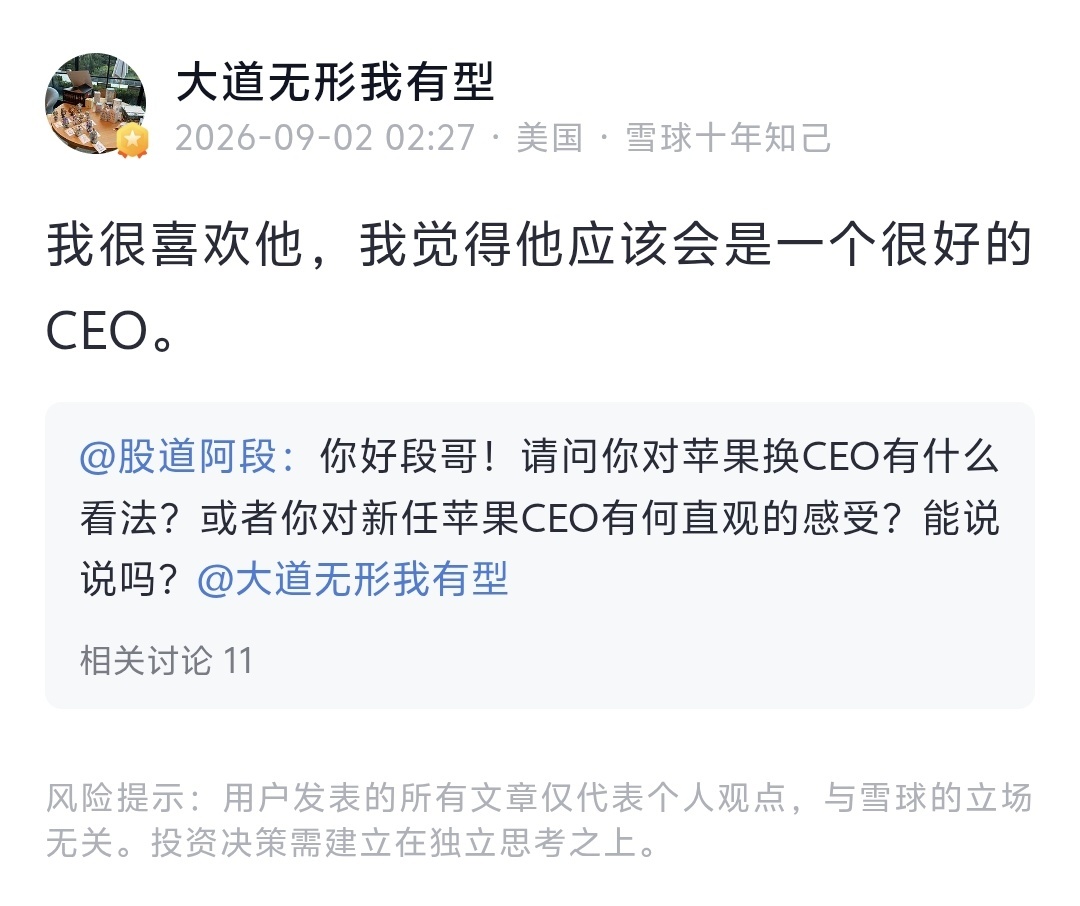Click disclaimer line 投资决策需建立在独立思考之上
The height and width of the screenshot is (906, 1080).
tap(394, 843)
